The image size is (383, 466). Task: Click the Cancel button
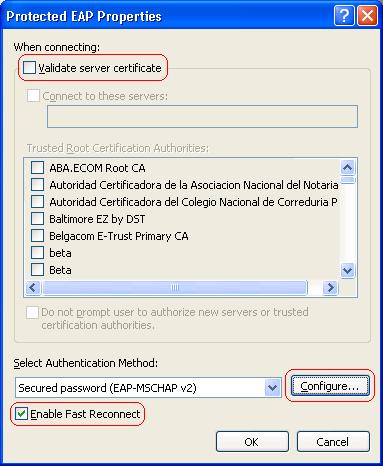(x=333, y=442)
